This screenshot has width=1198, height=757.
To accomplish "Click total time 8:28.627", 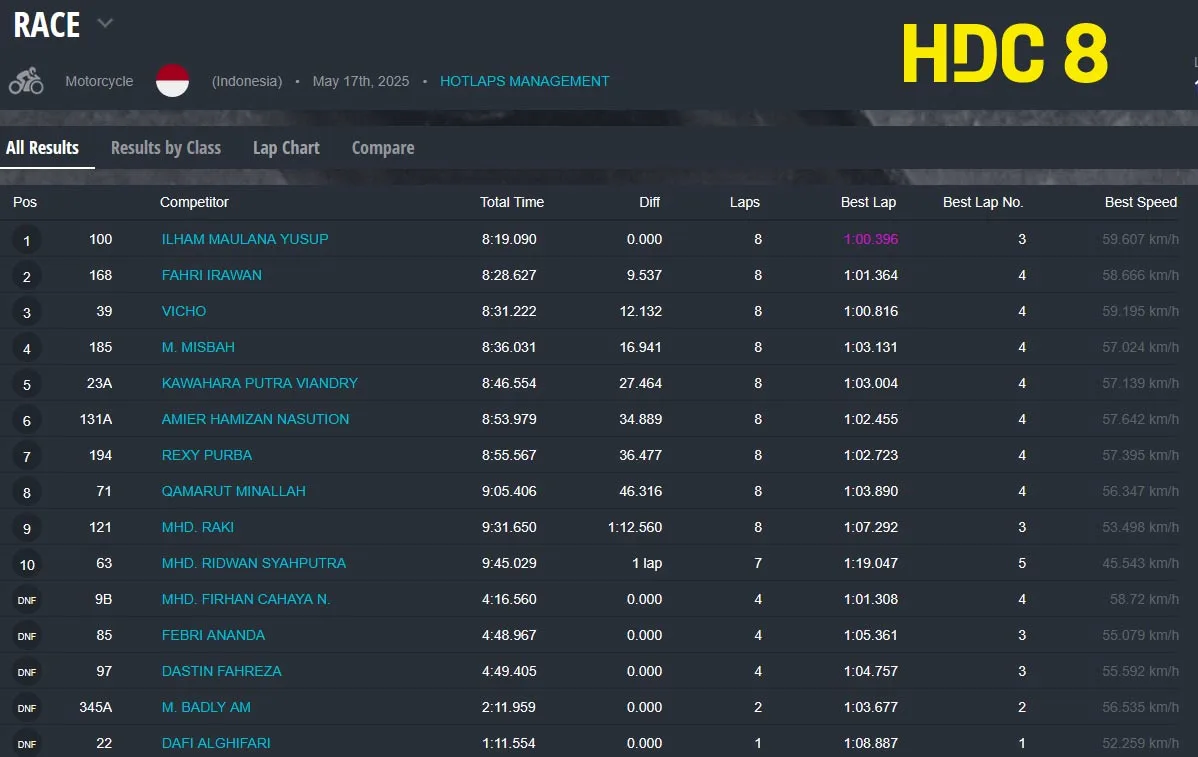I will [x=509, y=275].
